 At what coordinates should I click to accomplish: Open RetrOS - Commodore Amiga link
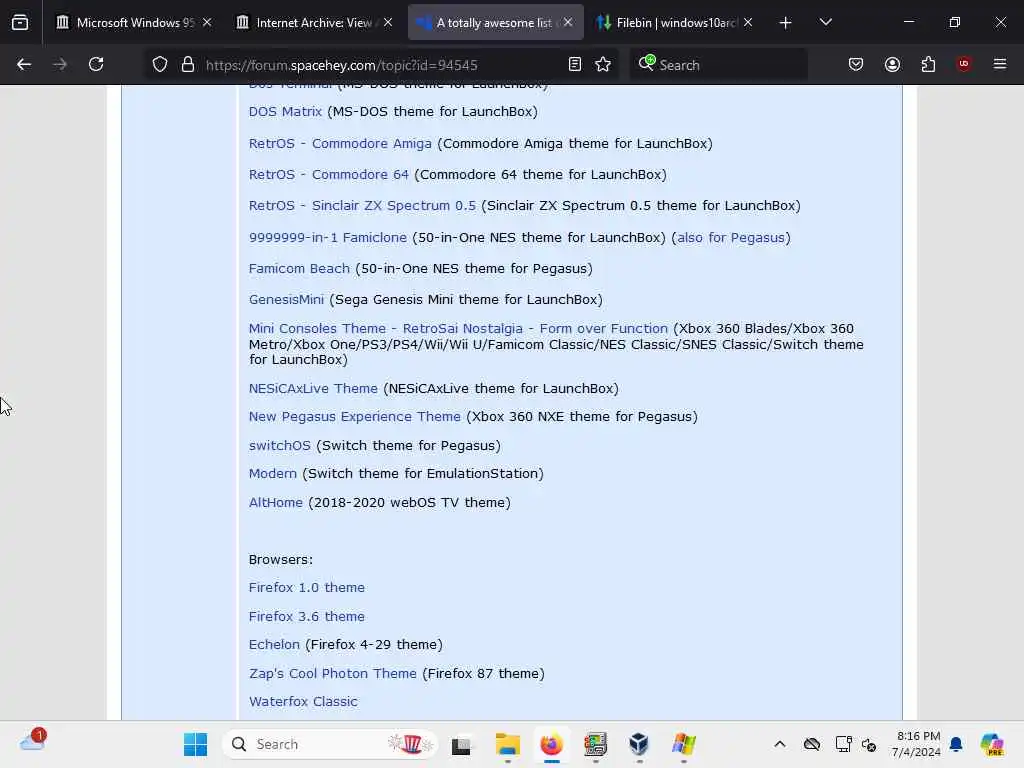[x=340, y=144]
